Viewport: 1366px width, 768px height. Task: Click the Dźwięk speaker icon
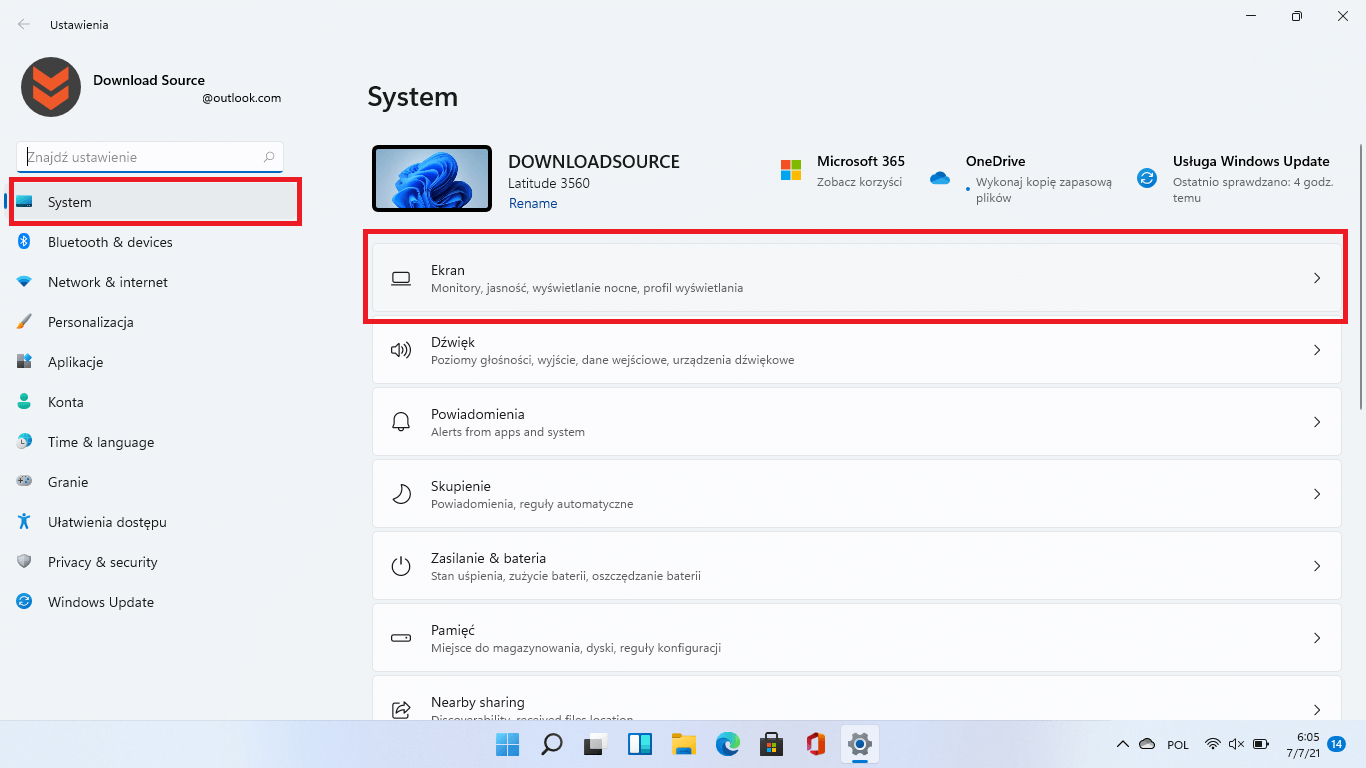coord(401,350)
